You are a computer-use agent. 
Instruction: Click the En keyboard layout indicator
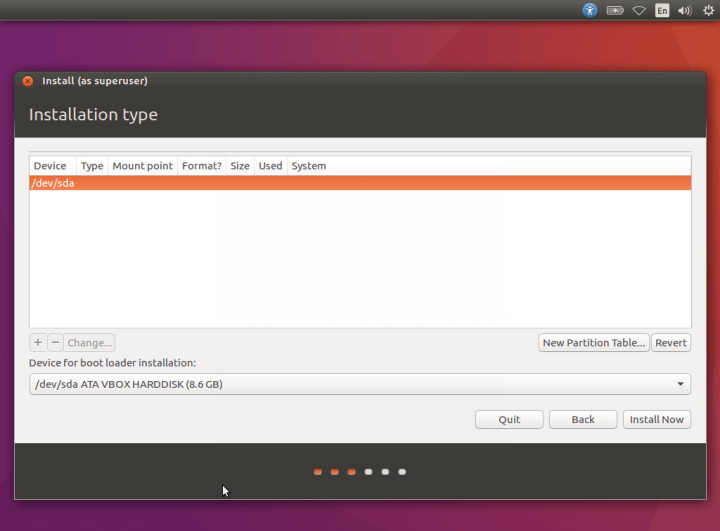tap(662, 10)
